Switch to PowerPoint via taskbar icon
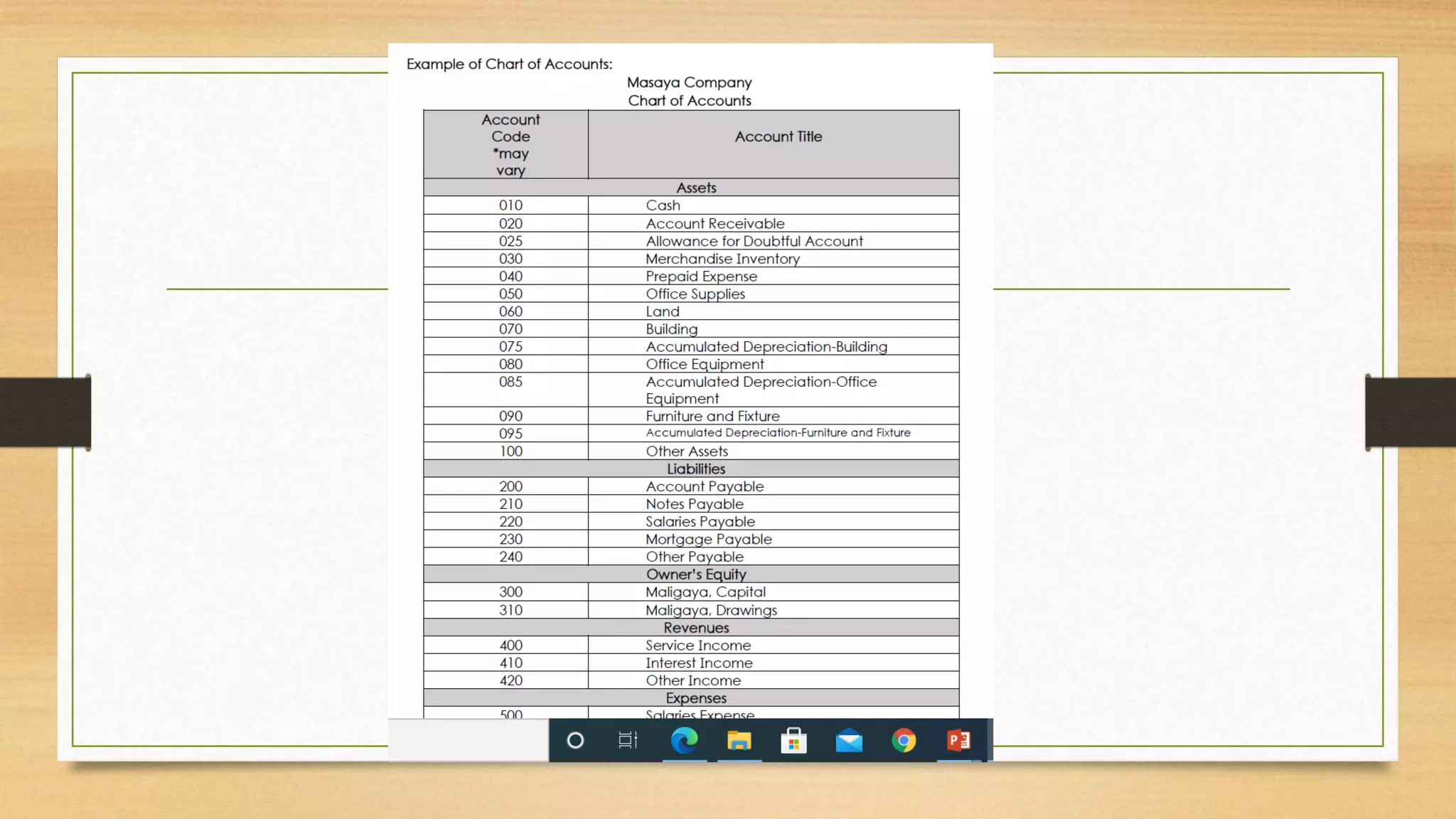Viewport: 1456px width, 819px height. tap(958, 741)
